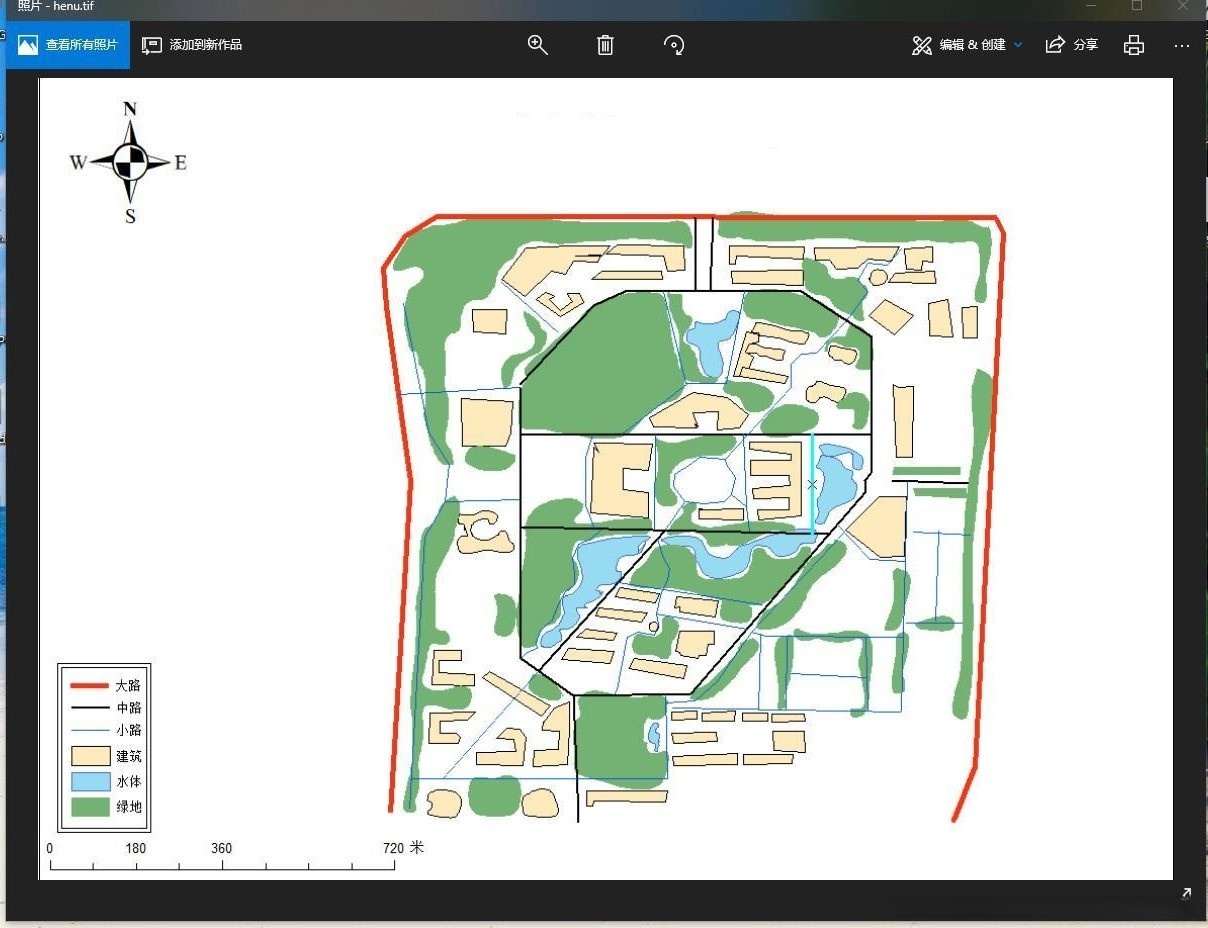
Task: Click the 720 米 scale label
Action: click(x=404, y=848)
